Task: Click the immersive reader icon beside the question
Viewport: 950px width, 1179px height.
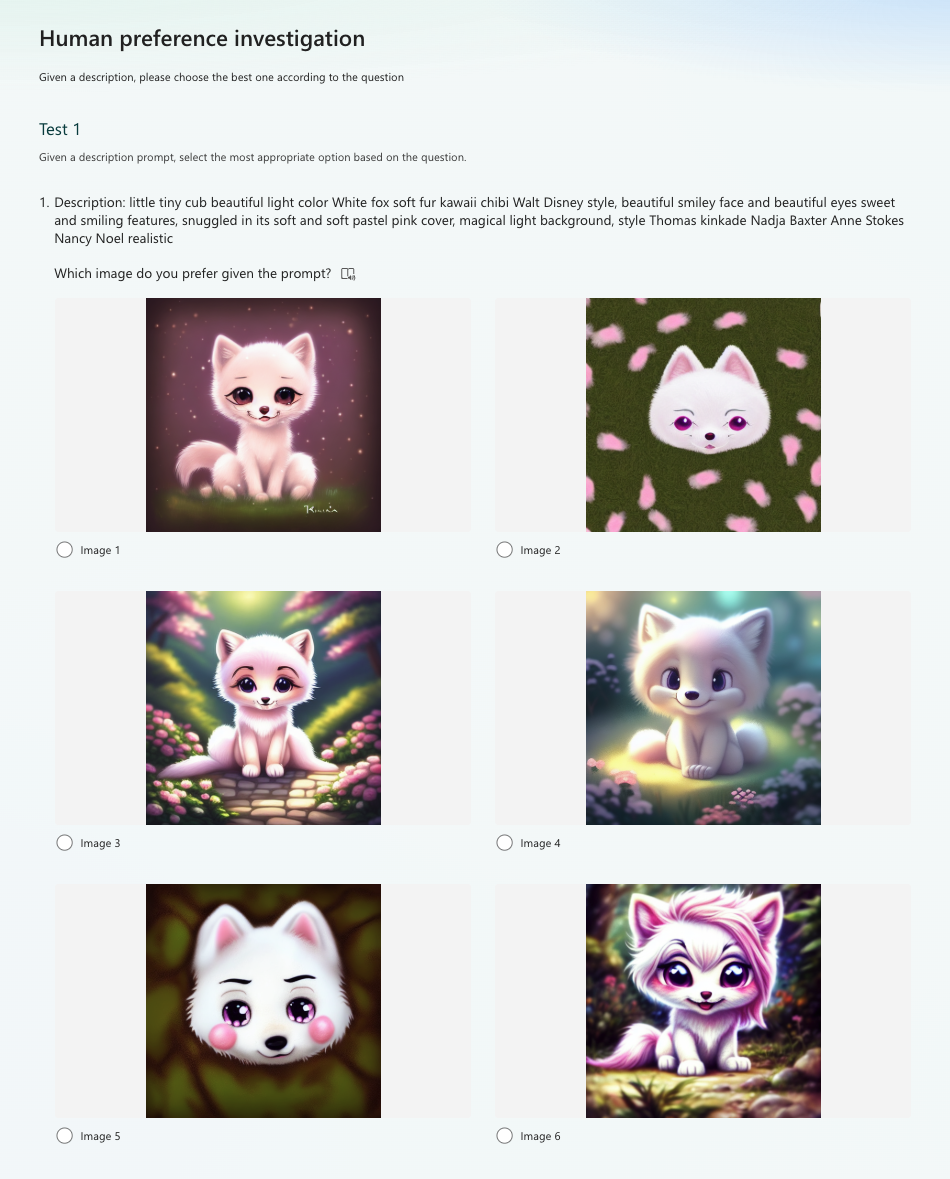Action: click(x=348, y=274)
